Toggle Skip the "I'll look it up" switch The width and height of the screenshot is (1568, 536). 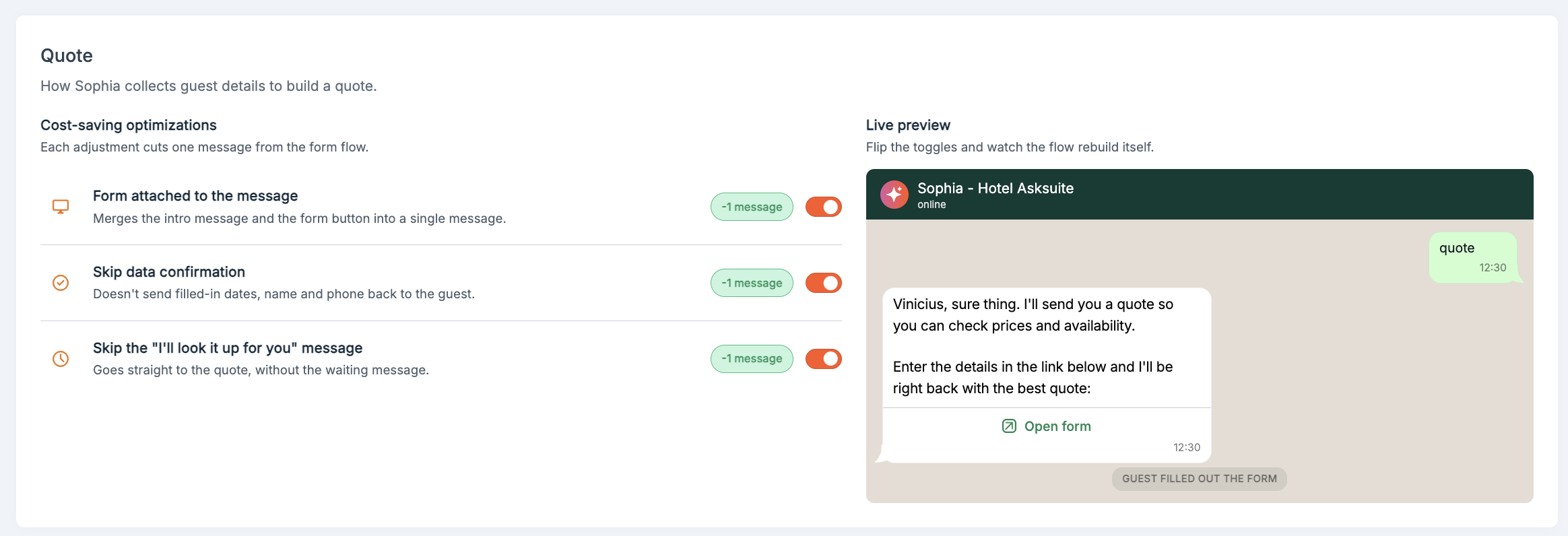click(x=824, y=359)
